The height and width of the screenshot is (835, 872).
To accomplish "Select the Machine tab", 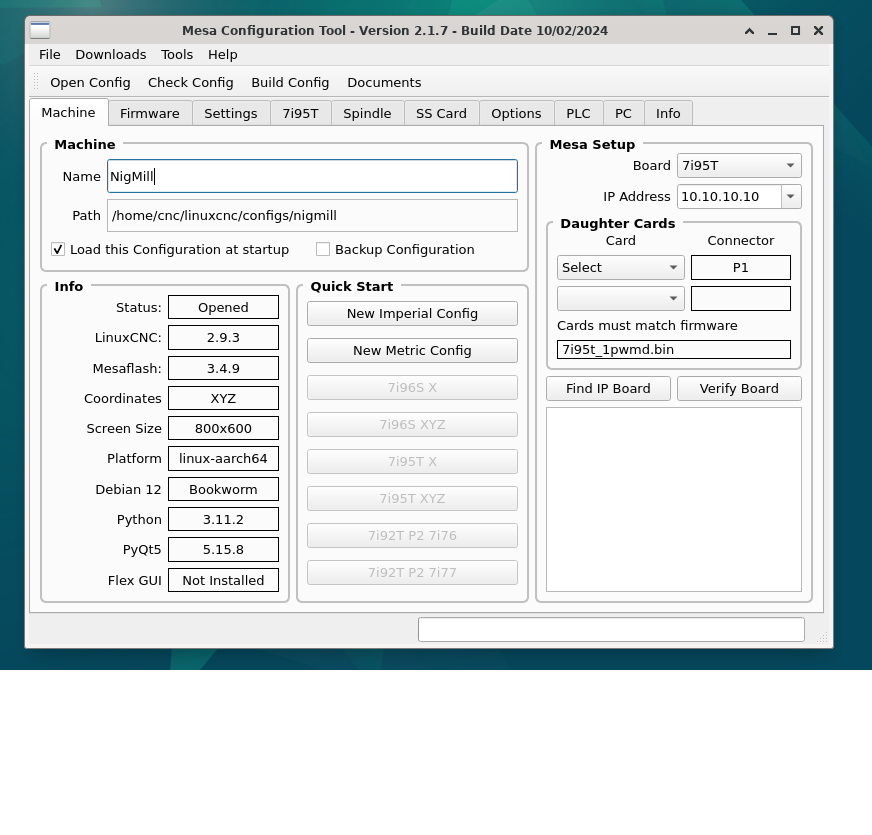I will click(x=68, y=112).
